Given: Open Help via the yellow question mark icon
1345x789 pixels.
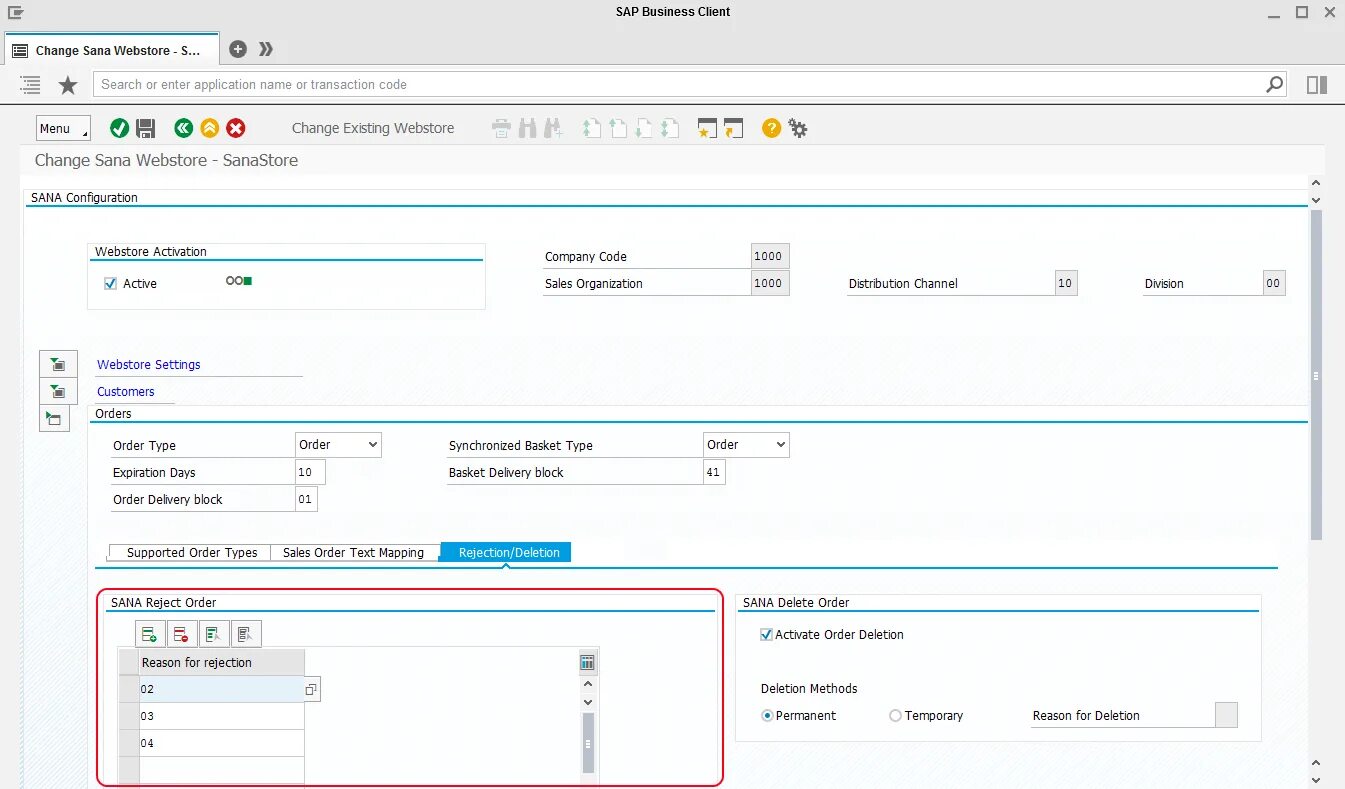Looking at the screenshot, I should click(x=769, y=128).
